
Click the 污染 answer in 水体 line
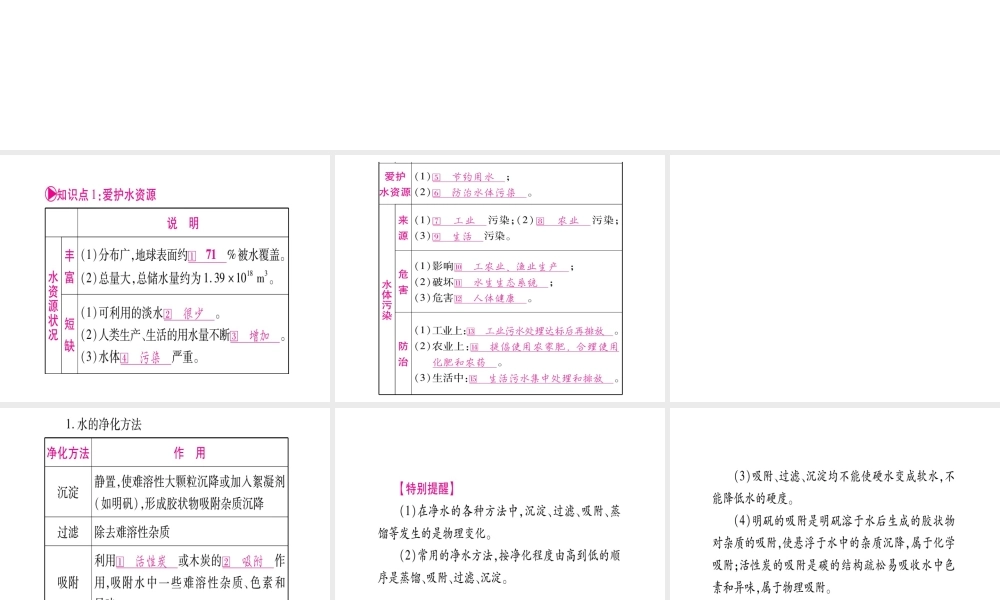150,358
